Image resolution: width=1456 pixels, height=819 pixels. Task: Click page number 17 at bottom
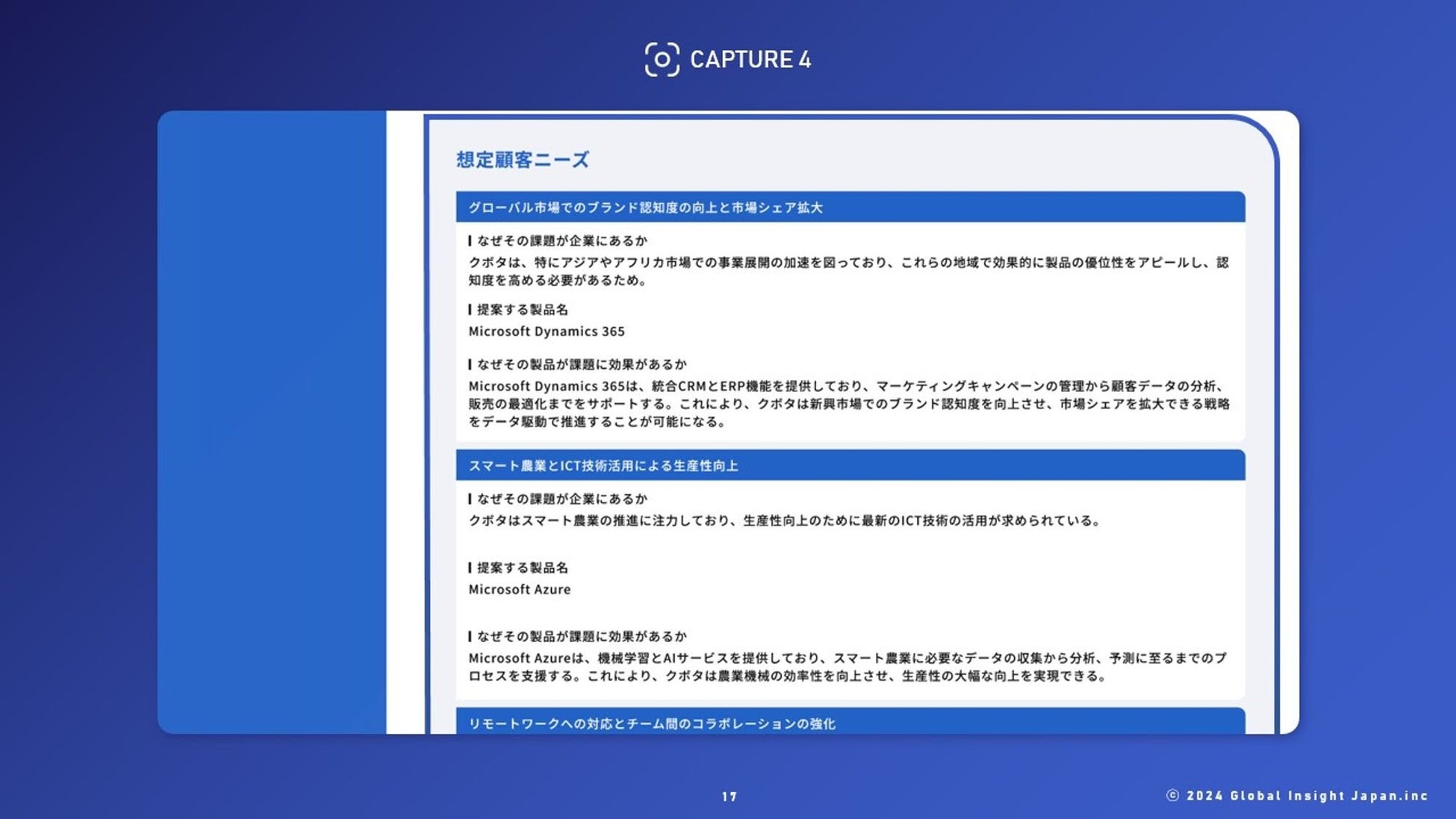729,797
